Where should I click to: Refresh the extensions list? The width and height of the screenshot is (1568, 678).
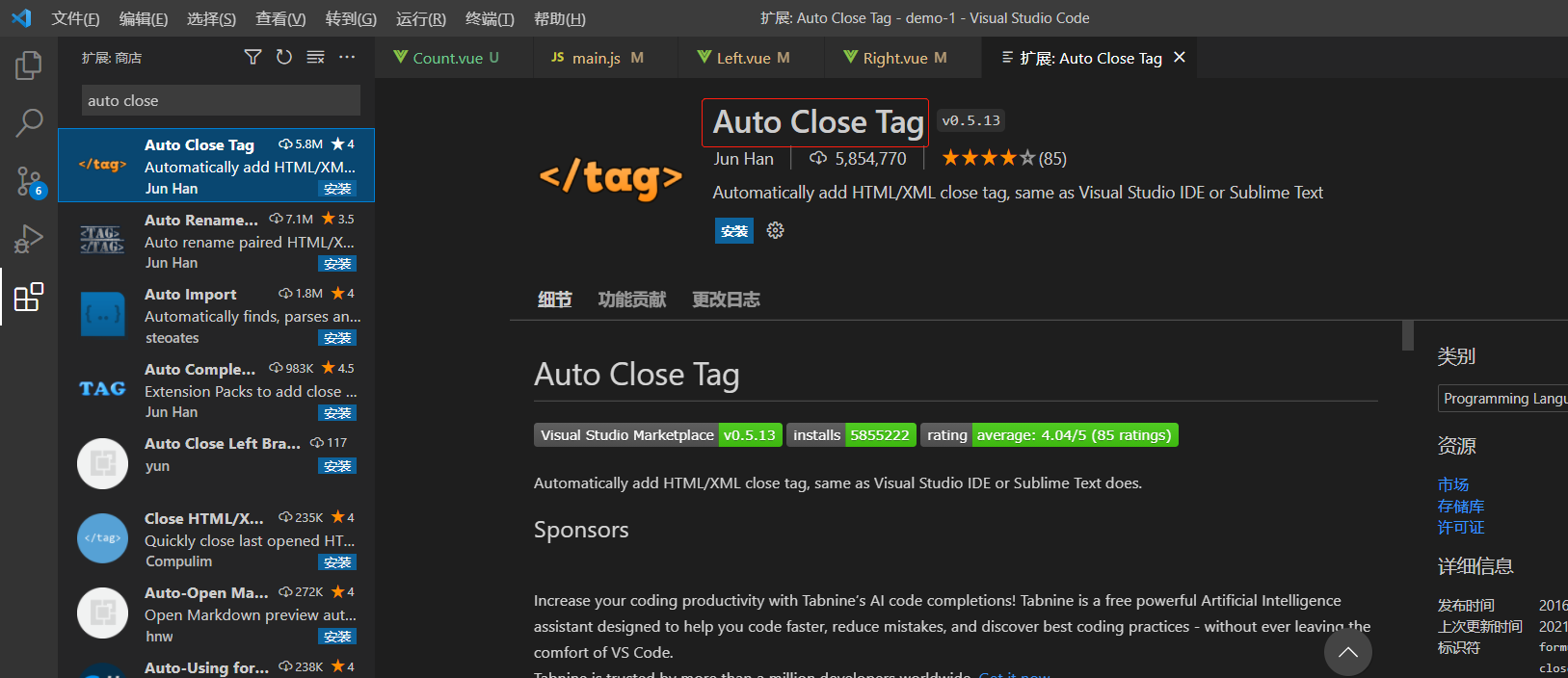click(283, 58)
